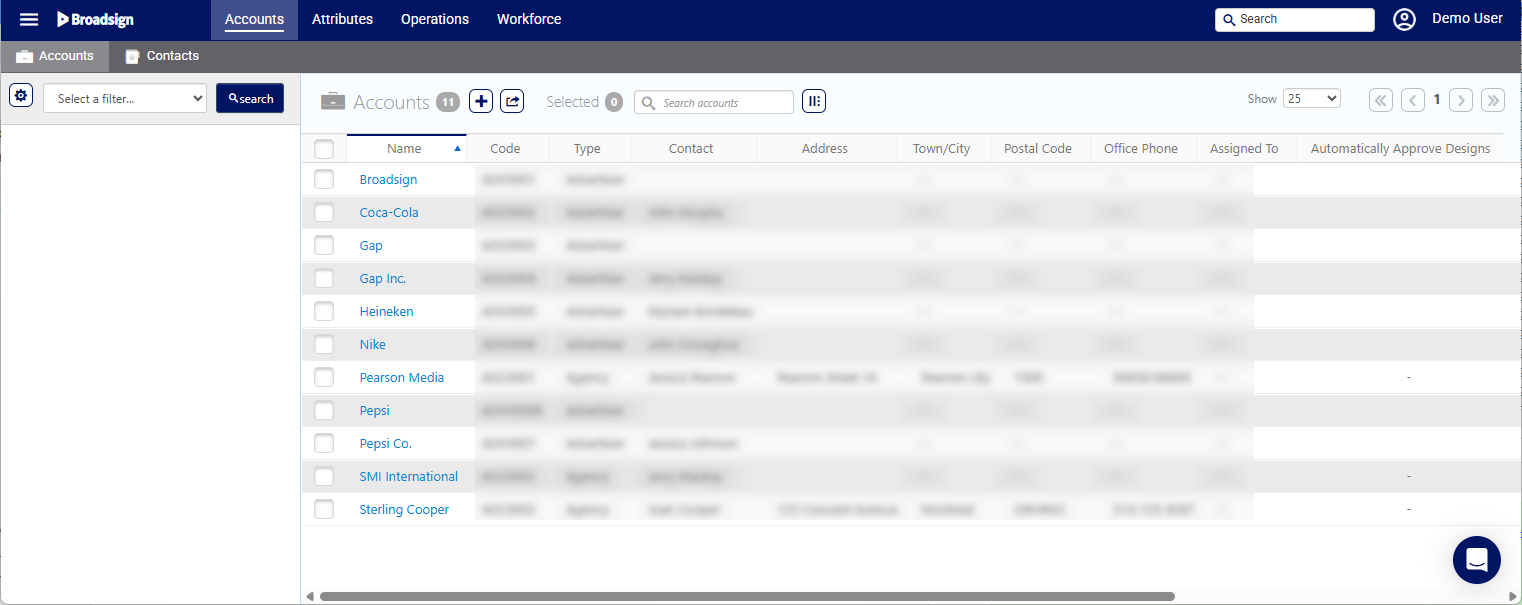Sort by the Postal Code column header

1038,149
